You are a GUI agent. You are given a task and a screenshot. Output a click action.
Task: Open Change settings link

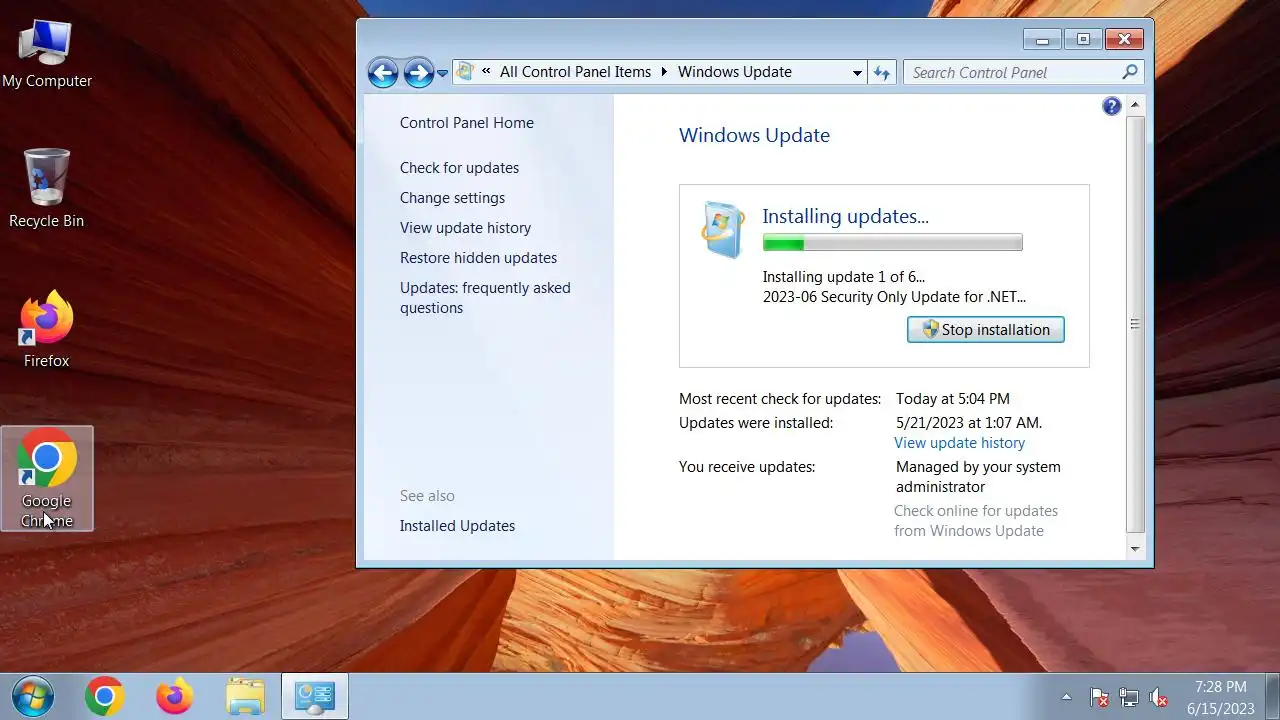[452, 198]
